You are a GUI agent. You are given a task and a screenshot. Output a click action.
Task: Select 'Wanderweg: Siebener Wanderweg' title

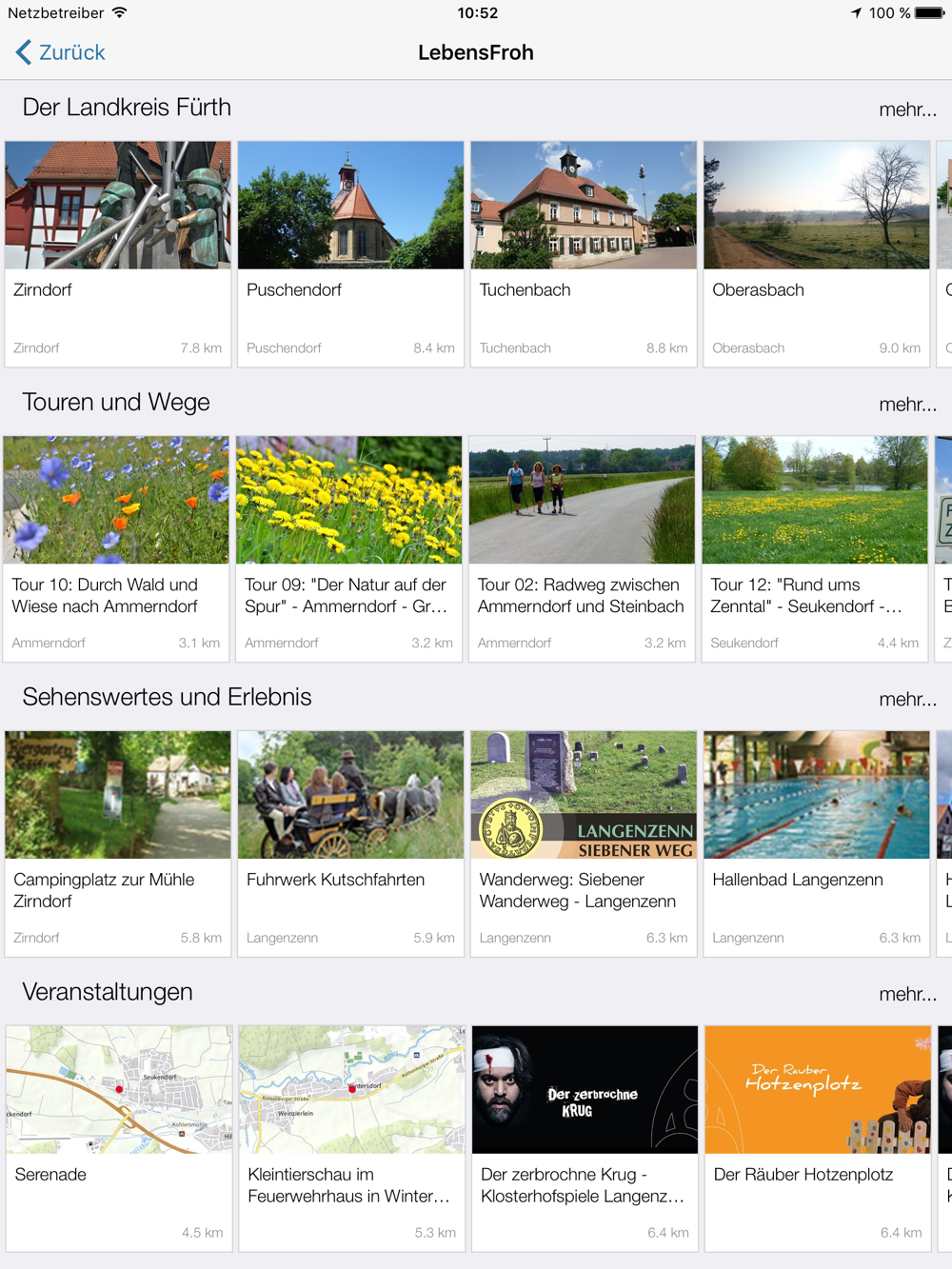(578, 890)
